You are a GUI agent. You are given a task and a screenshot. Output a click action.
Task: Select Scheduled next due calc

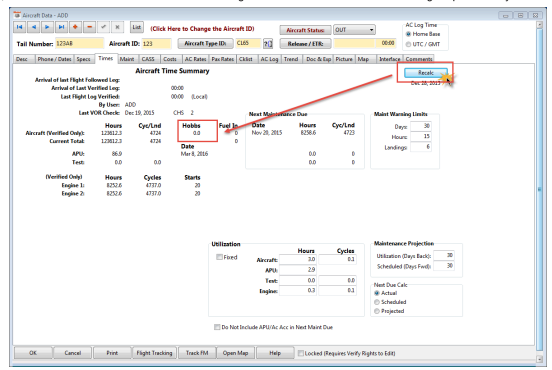[377, 302]
